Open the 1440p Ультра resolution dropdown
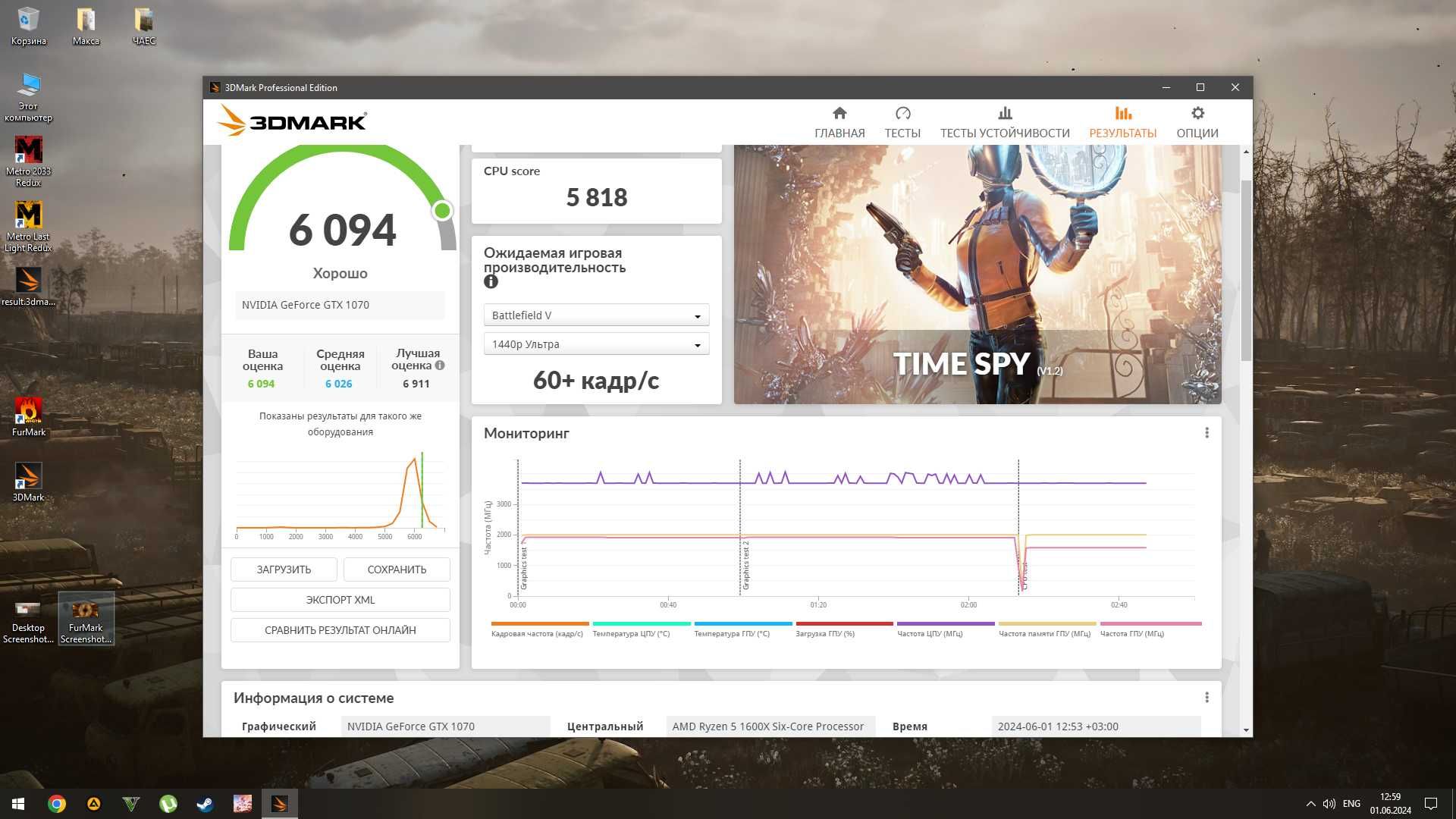This screenshot has height=819, width=1456. click(596, 344)
